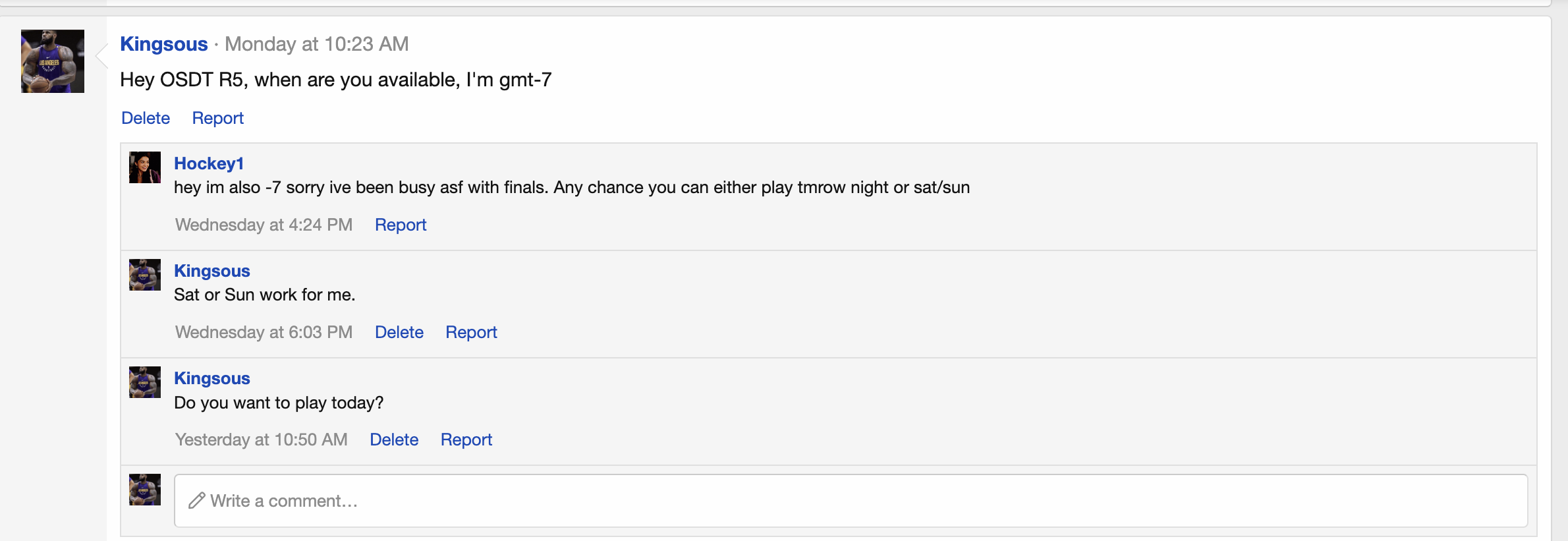Click the "Yesterday at 10:50 AM" timestamp

pos(261,440)
